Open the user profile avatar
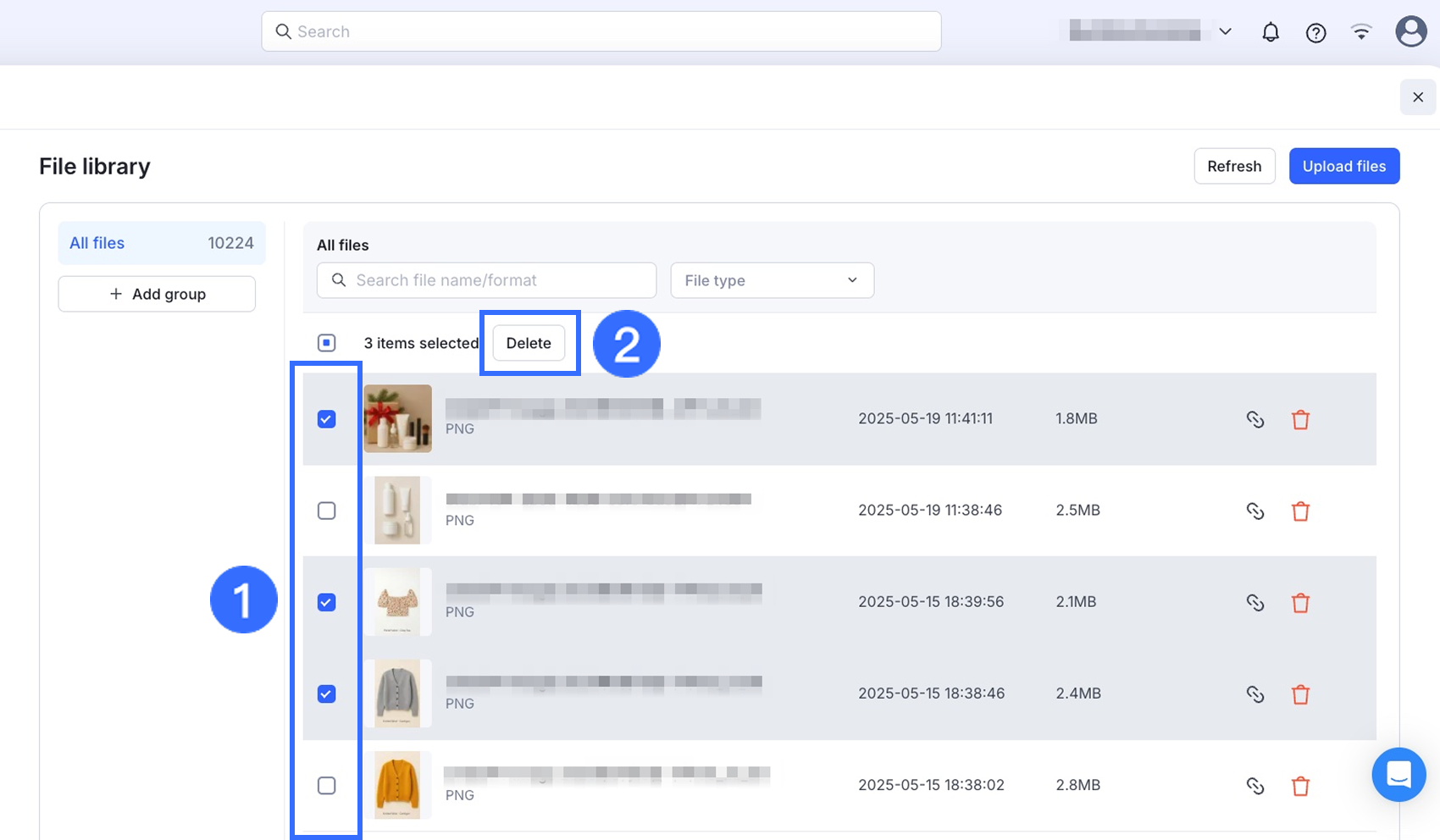 [1410, 32]
